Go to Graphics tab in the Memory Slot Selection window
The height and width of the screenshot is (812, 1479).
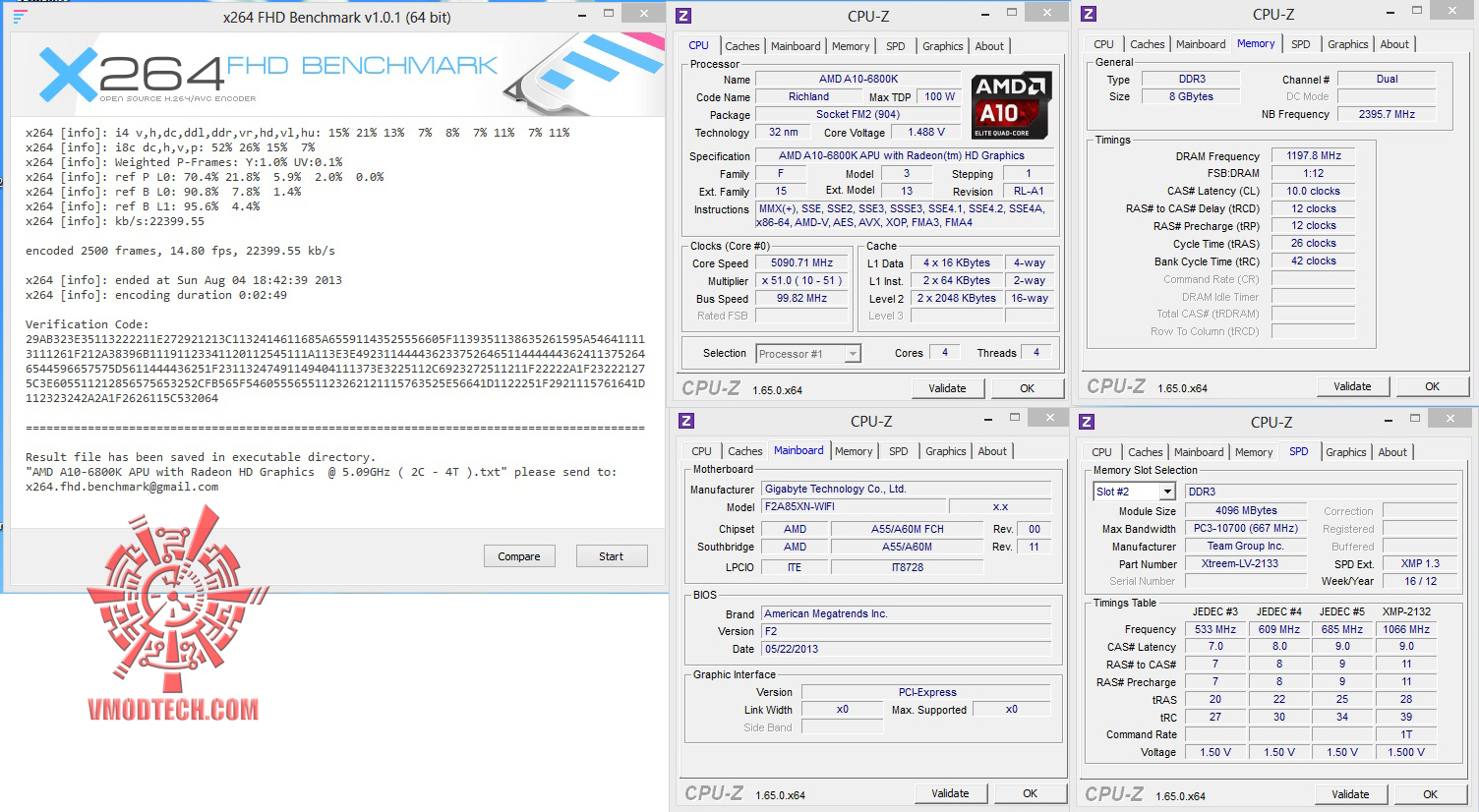click(x=1346, y=452)
